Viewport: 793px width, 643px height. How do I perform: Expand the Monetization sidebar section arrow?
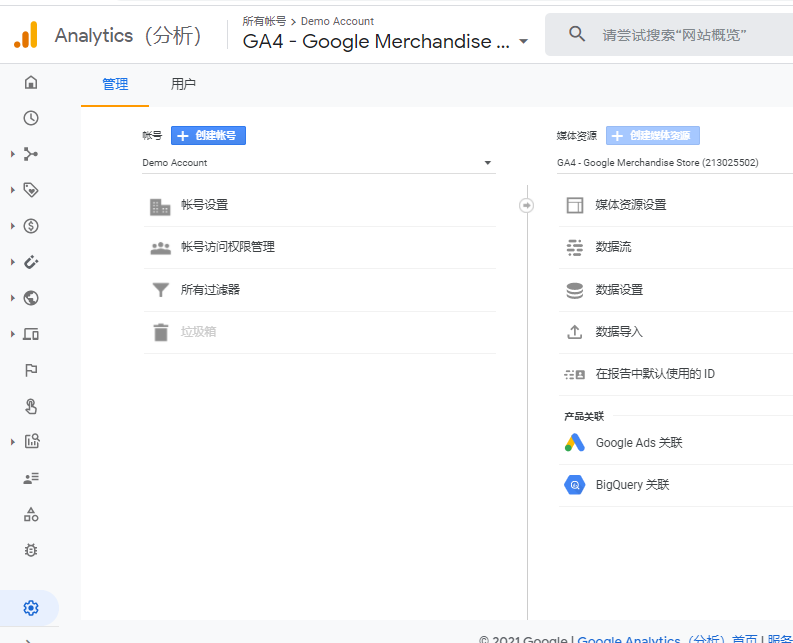tap(13, 226)
